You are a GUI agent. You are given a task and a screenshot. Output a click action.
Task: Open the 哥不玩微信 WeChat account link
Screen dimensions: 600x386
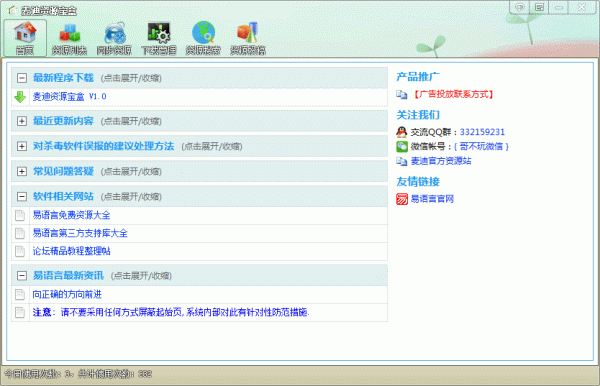pyautogui.click(x=481, y=146)
